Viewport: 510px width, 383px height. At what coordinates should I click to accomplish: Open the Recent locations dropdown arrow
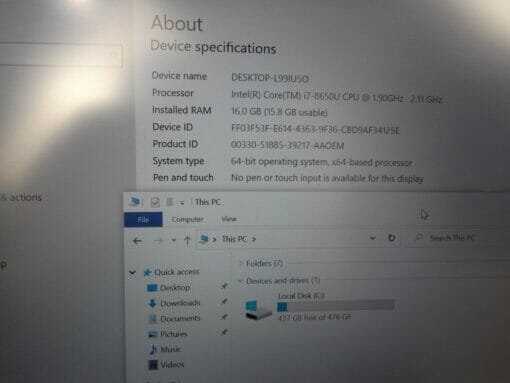pos(174,240)
